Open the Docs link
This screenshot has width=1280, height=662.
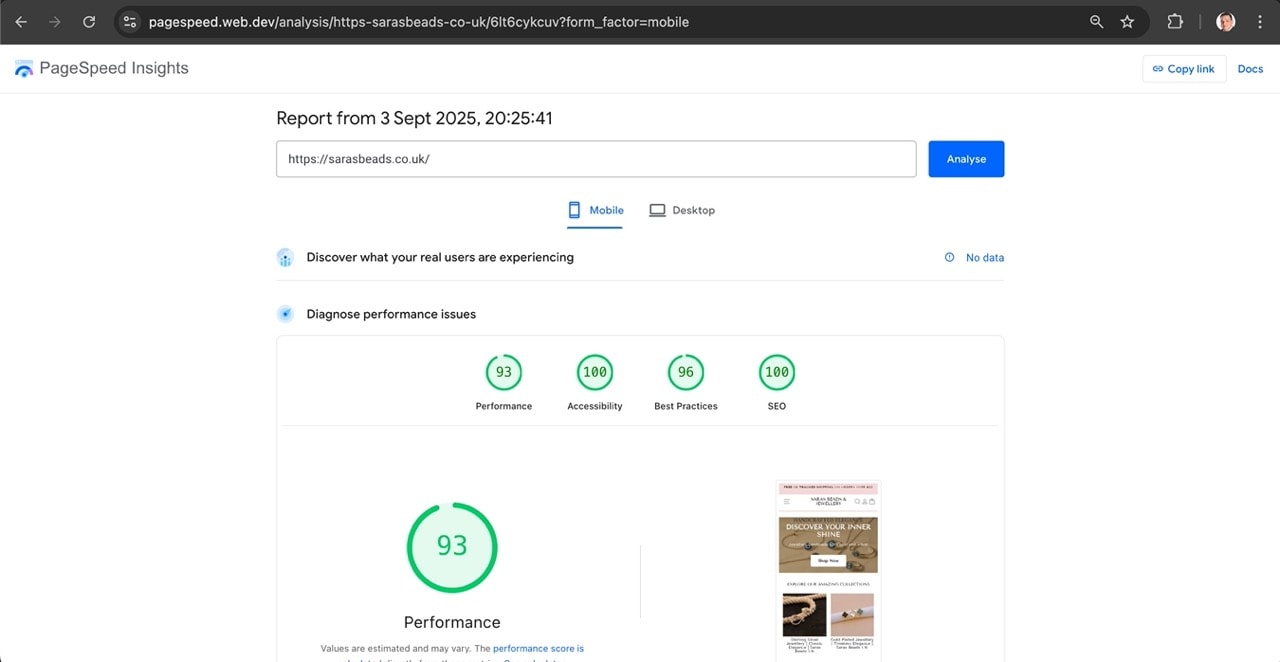click(x=1250, y=69)
